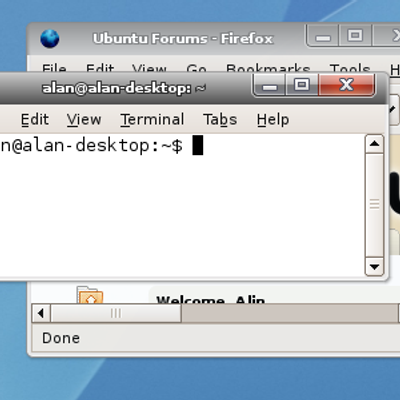Open the Go menu in Firefox
The width and height of the screenshot is (400, 400).
coord(196,68)
